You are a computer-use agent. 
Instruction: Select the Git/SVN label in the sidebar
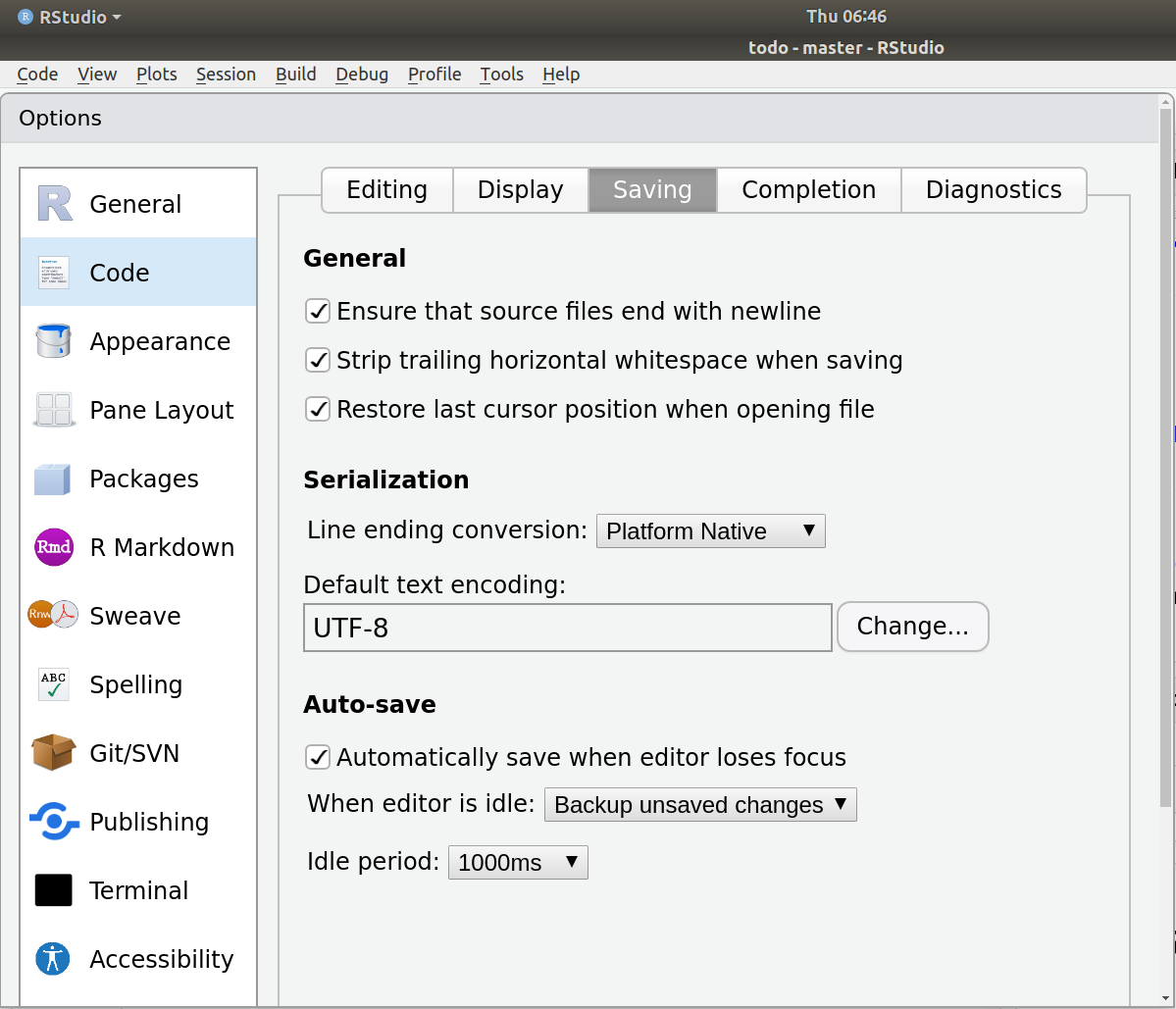click(x=134, y=753)
